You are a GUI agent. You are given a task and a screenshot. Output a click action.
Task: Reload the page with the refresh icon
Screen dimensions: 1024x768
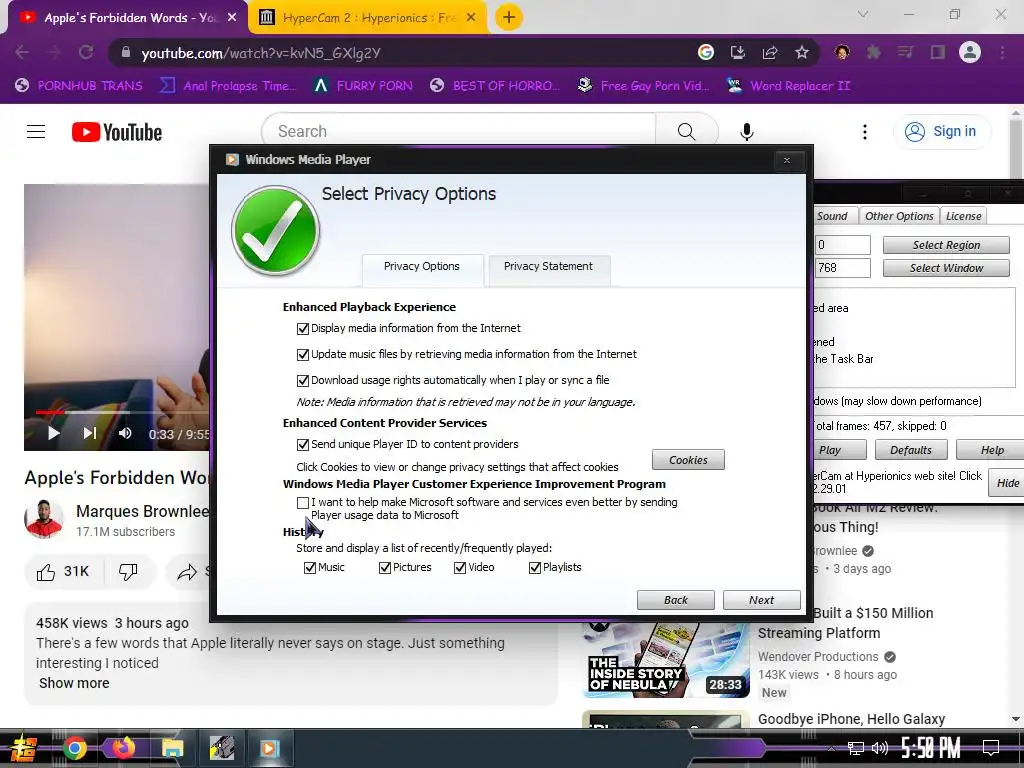click(86, 53)
